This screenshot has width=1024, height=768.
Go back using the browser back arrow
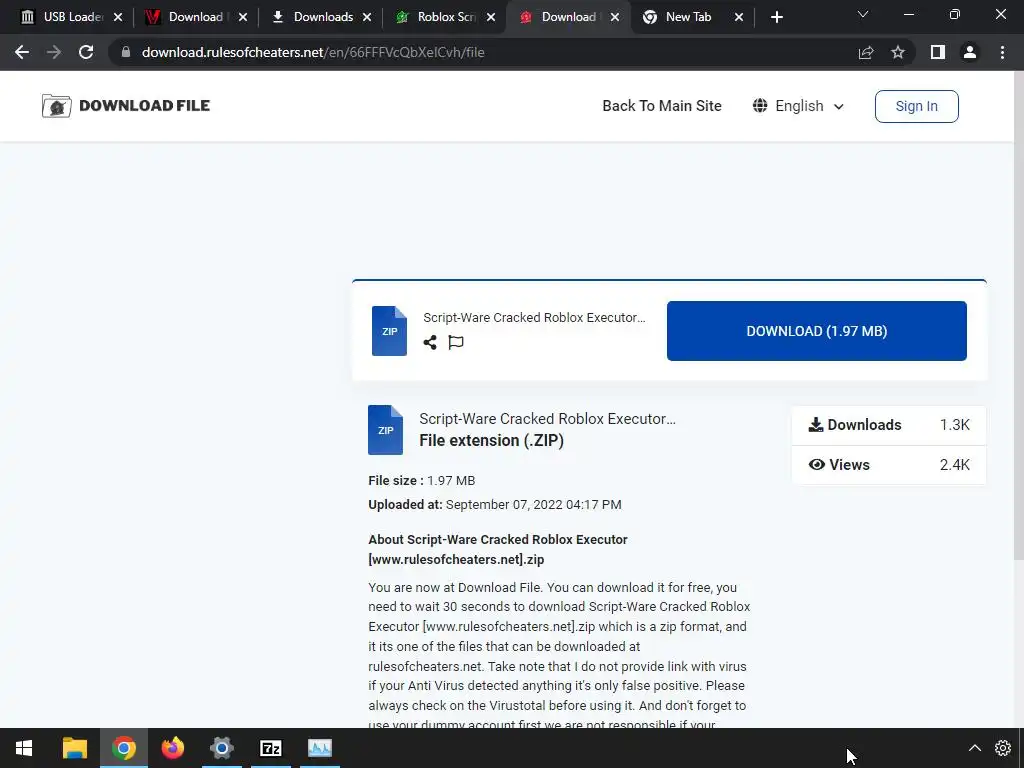coord(22,52)
